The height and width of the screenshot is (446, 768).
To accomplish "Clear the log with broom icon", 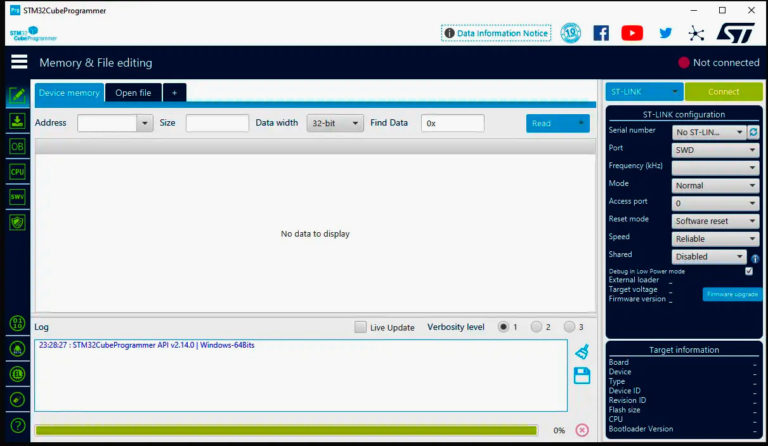I will pos(582,351).
